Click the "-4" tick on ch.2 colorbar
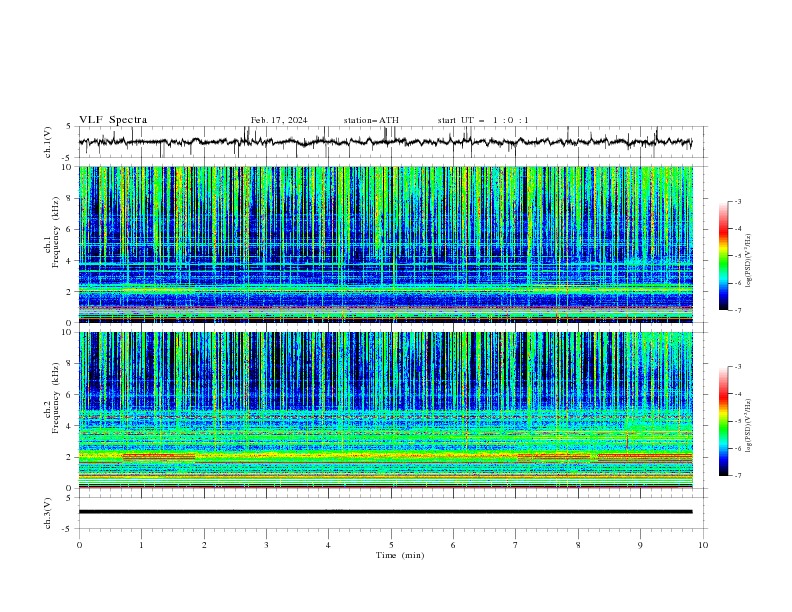792x612 pixels. (737, 394)
